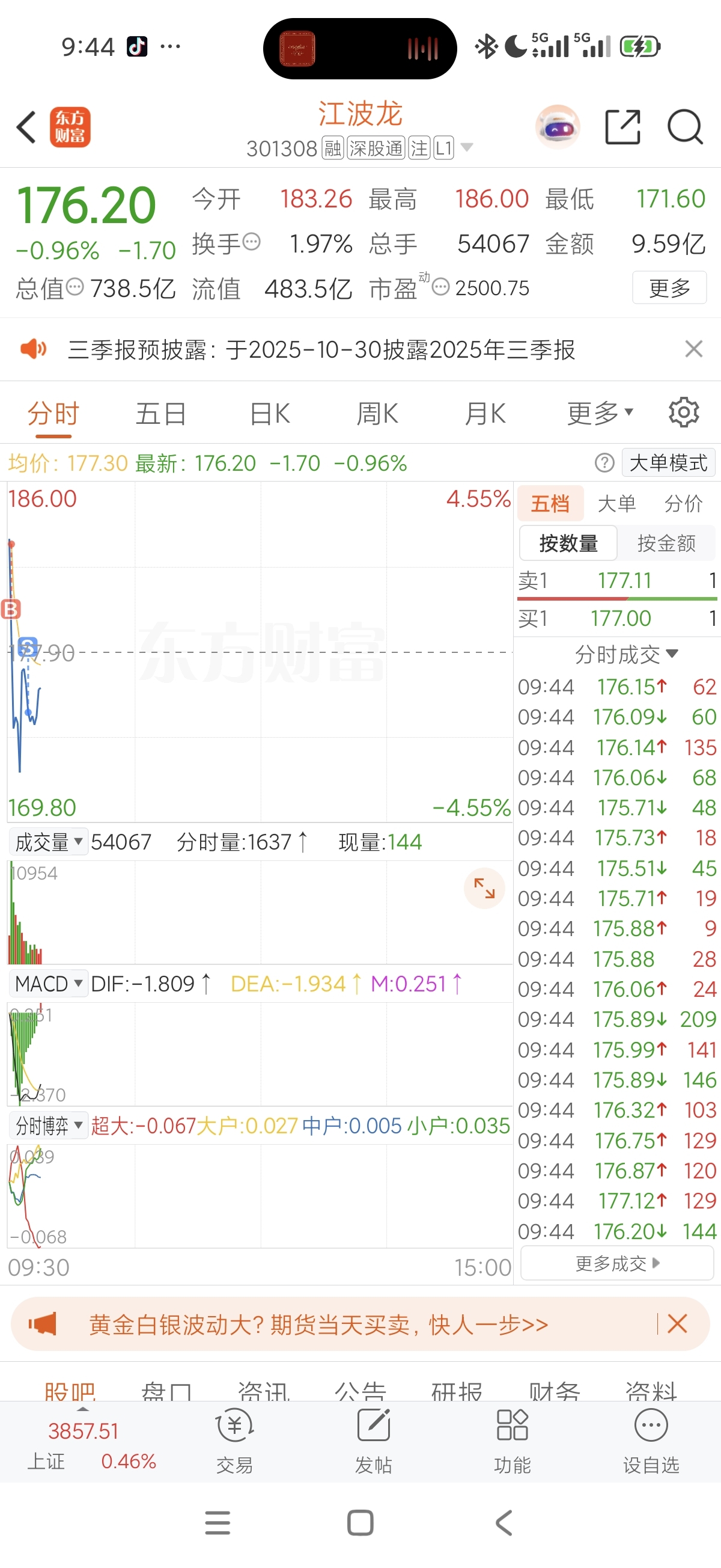This screenshot has width=721, height=1568.
Task: Tap the help question mark icon
Action: (x=604, y=463)
